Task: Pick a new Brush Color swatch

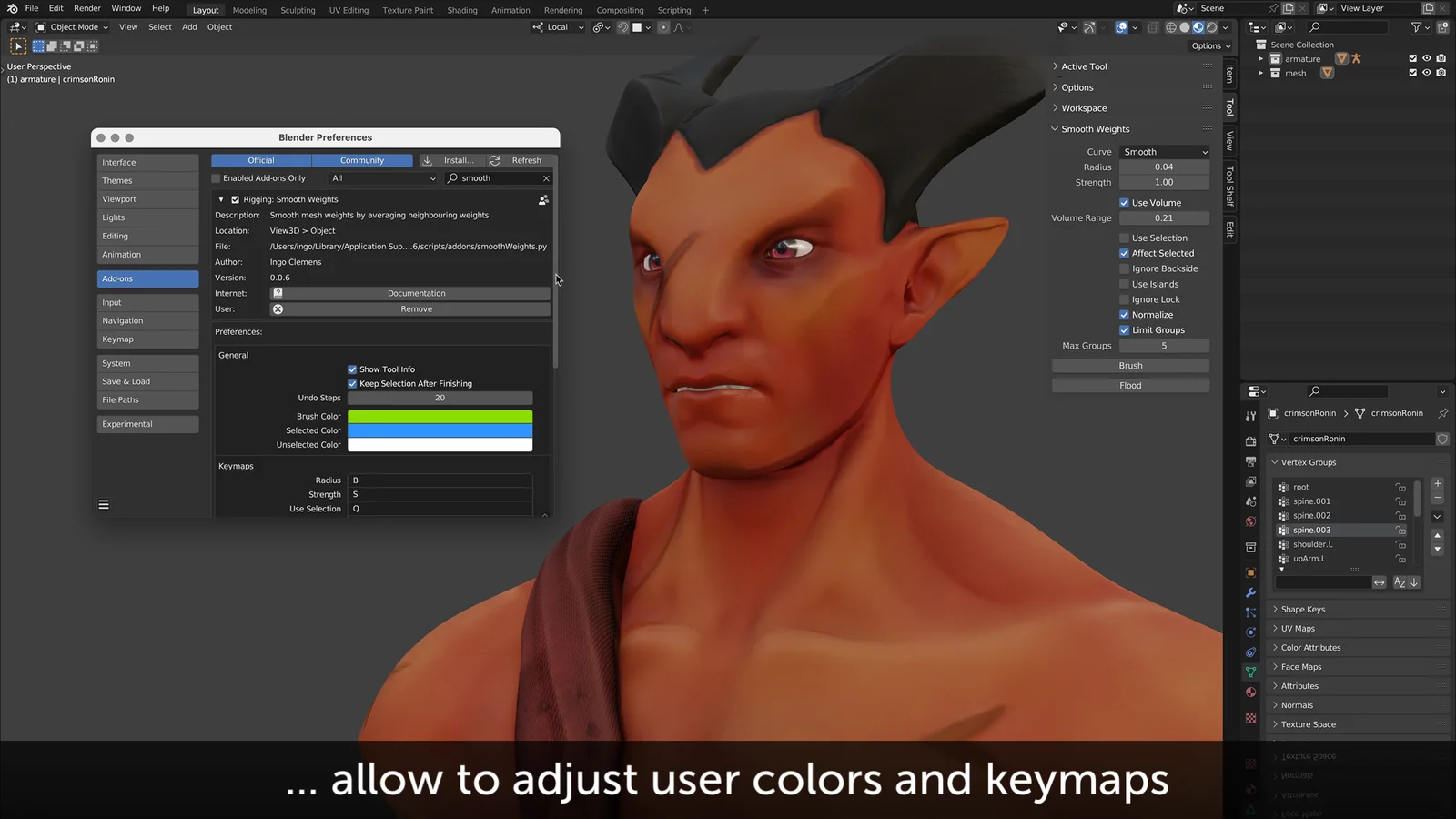Action: point(440,415)
